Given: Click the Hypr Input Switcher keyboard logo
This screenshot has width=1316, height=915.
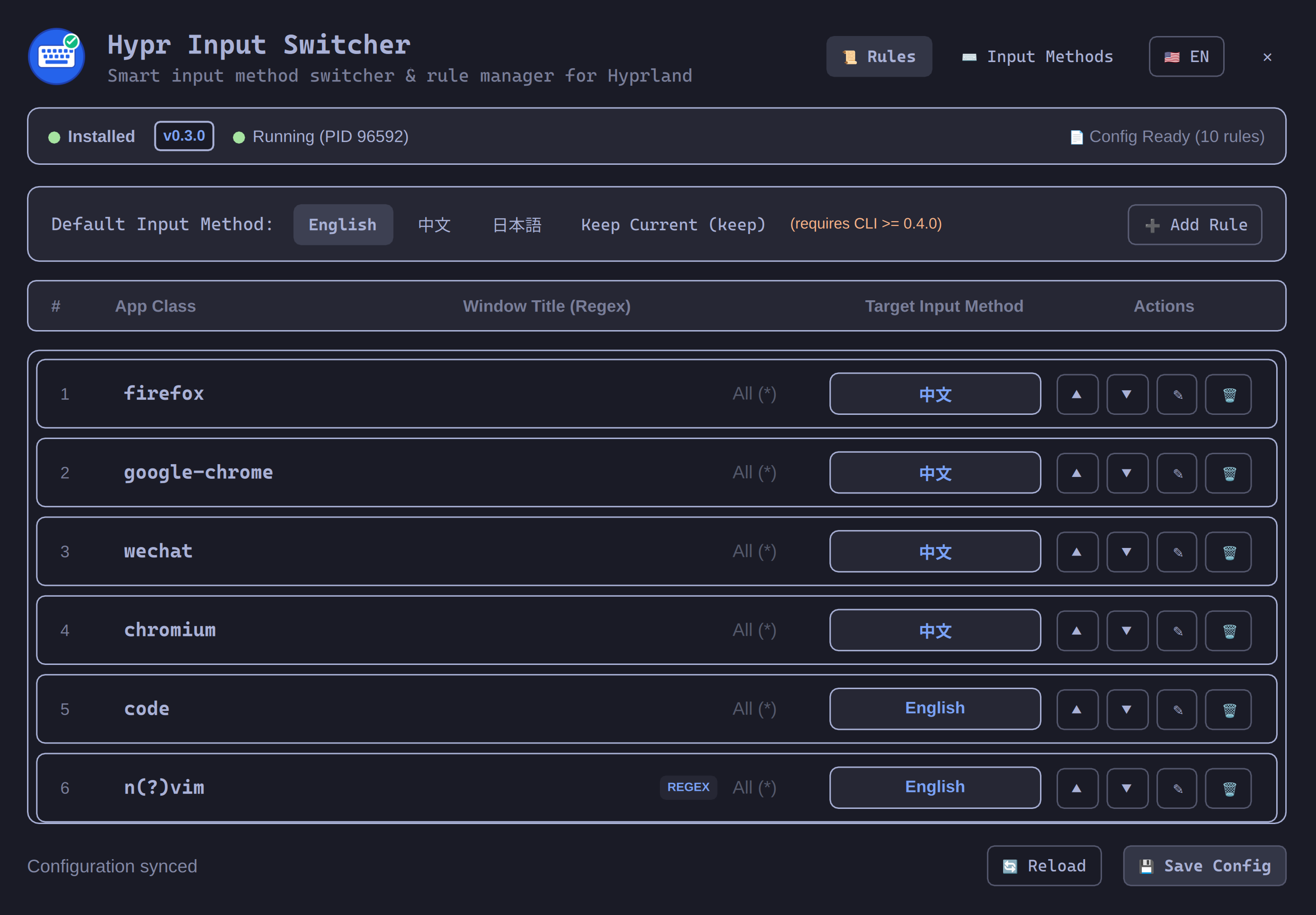Looking at the screenshot, I should 57,57.
